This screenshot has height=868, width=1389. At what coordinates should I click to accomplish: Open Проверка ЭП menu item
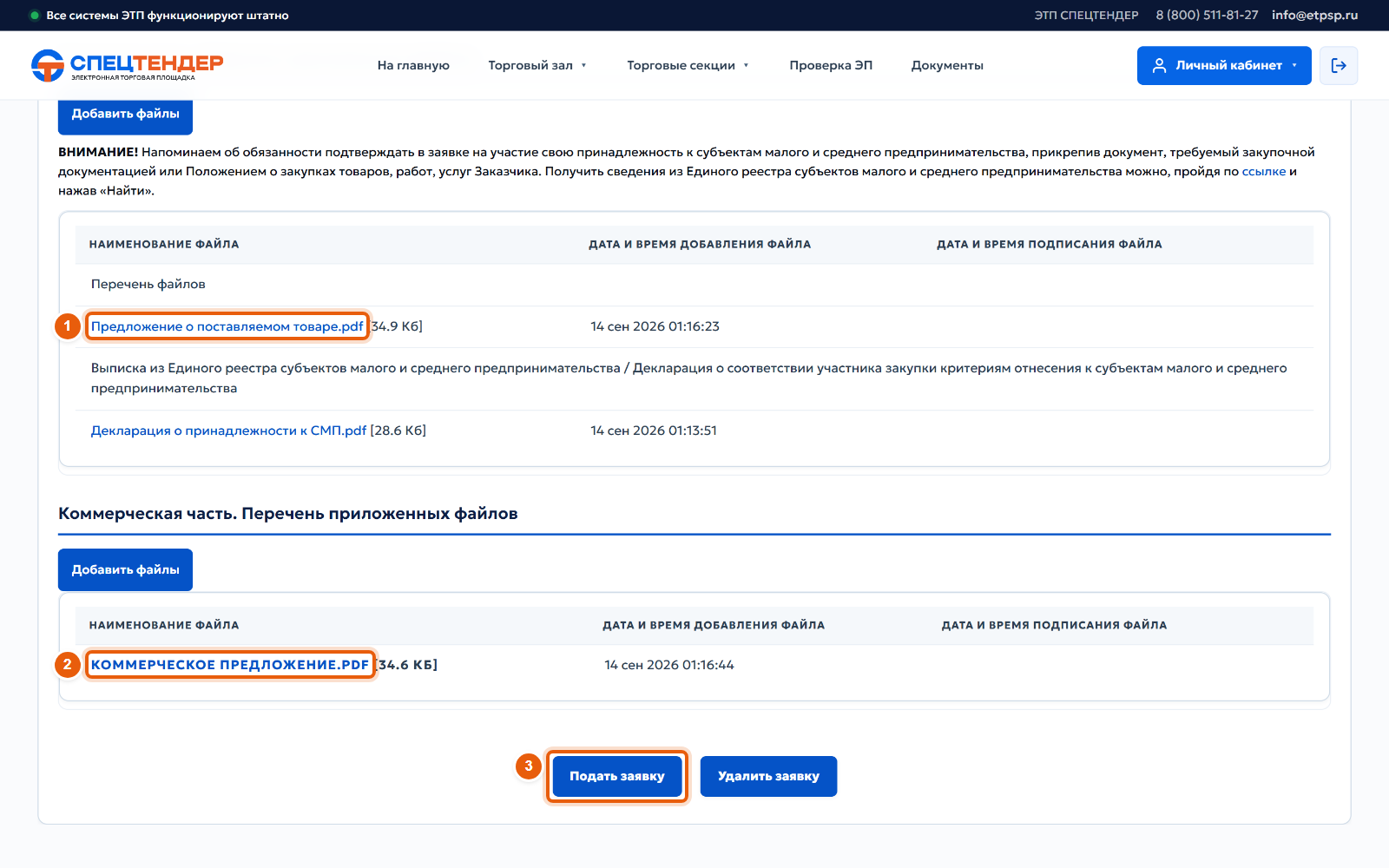tap(831, 65)
